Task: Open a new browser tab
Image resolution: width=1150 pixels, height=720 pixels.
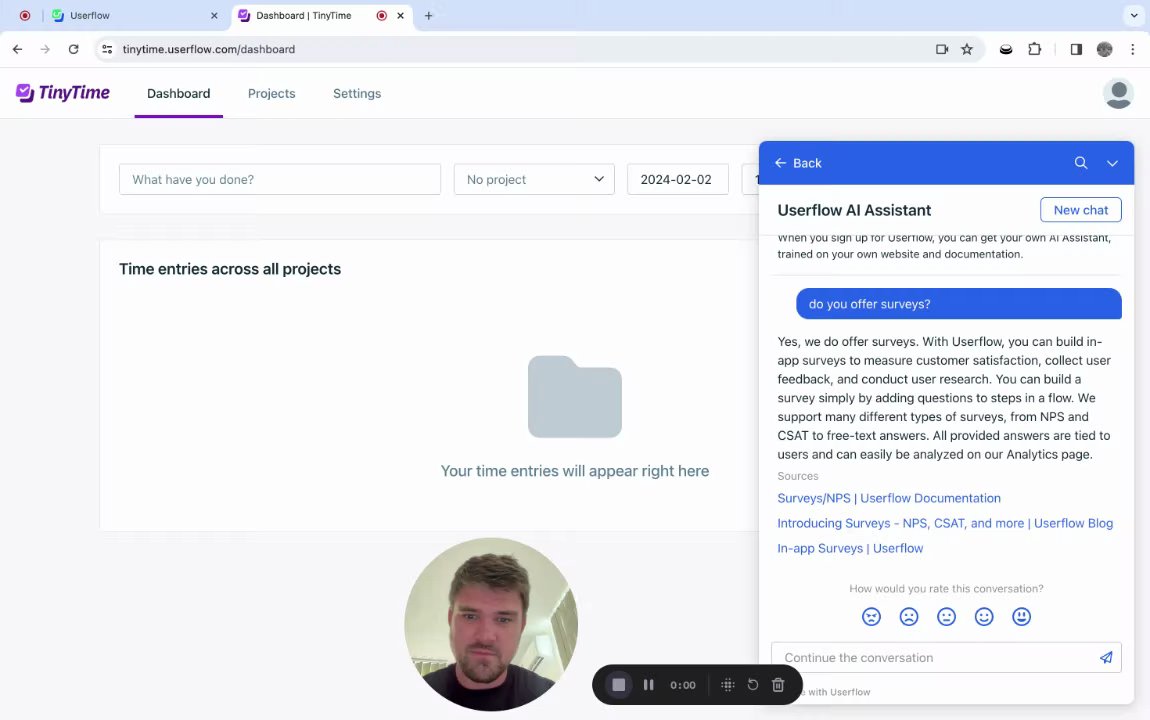Action: (428, 15)
